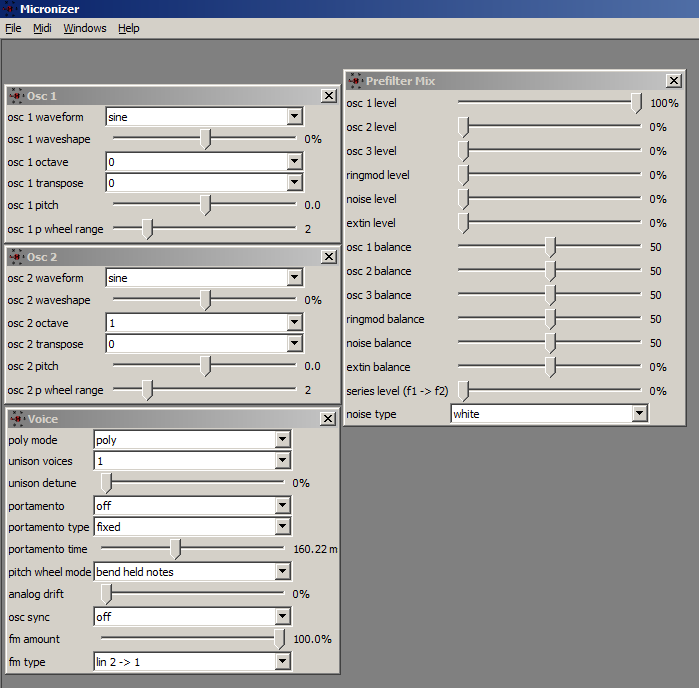Viewport: 699px width, 688px height.
Task: Click the 'analog drift' label
Action: (x=36, y=594)
